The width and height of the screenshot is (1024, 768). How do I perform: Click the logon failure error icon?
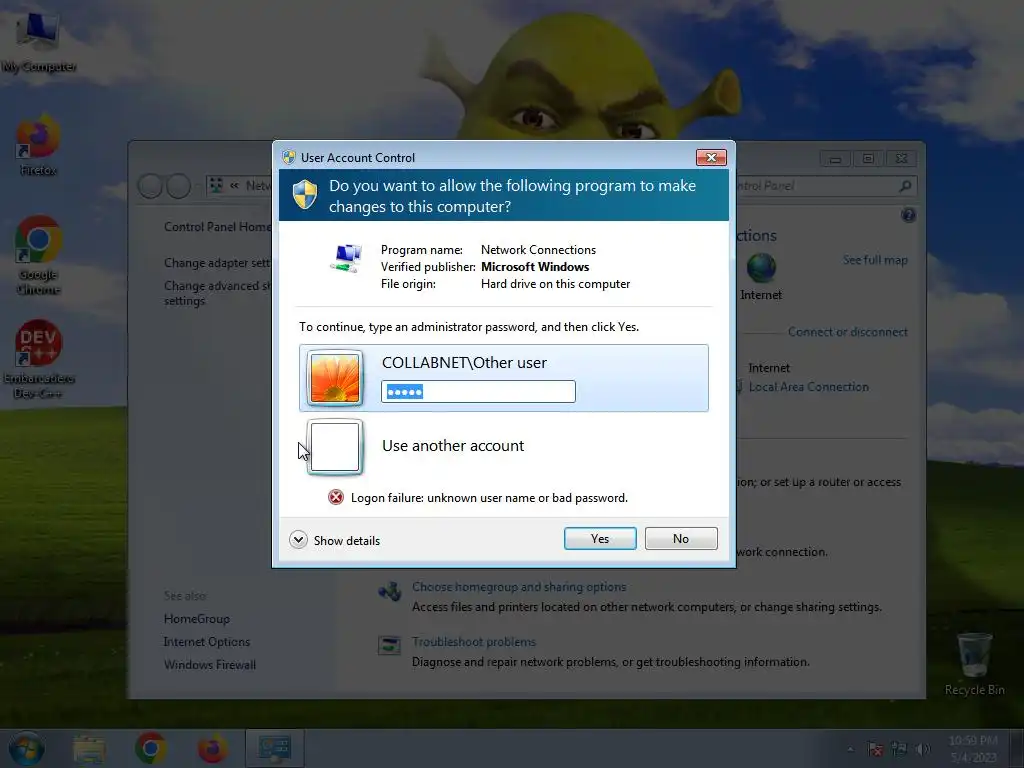(336, 498)
